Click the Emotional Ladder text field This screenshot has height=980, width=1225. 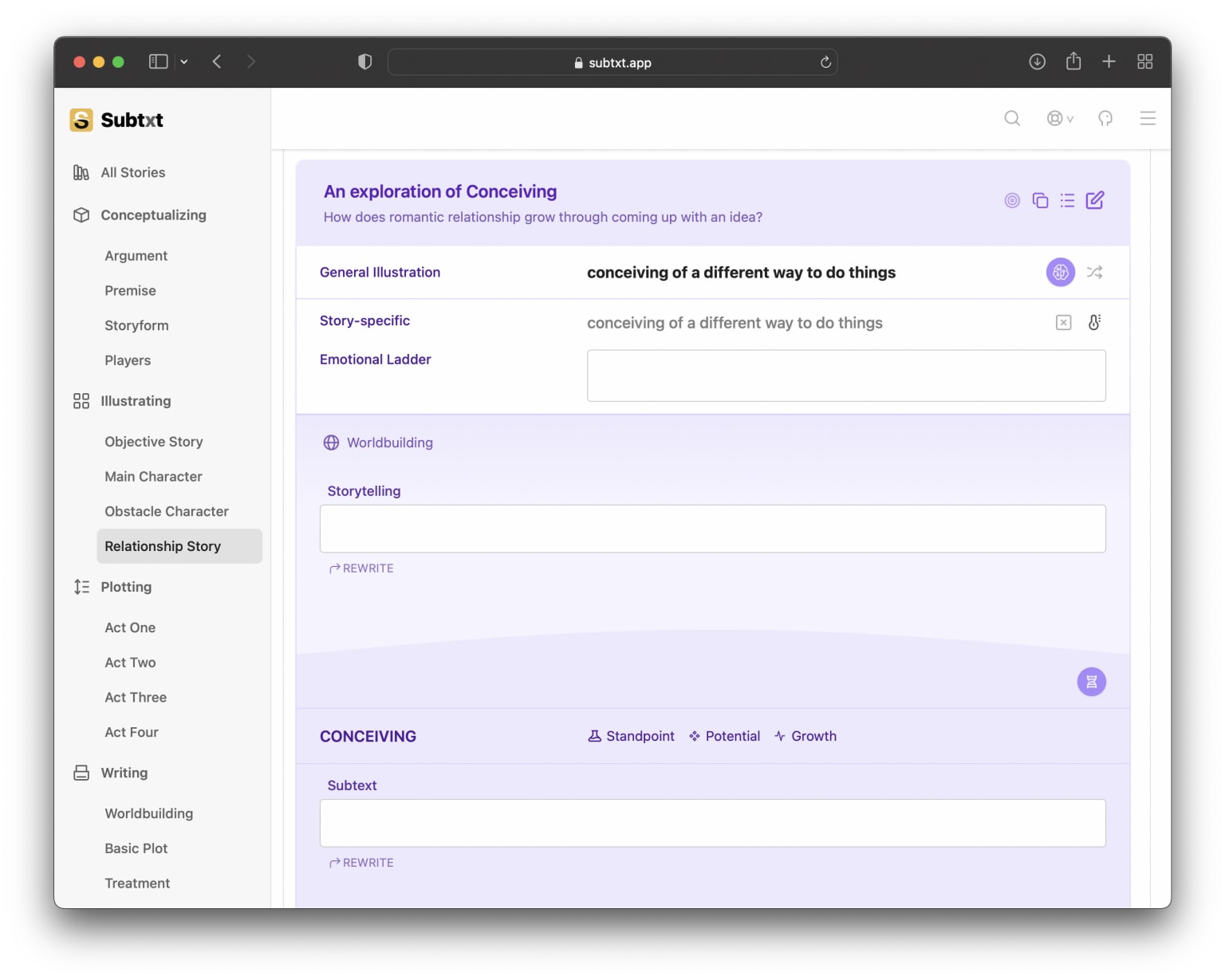pos(846,376)
